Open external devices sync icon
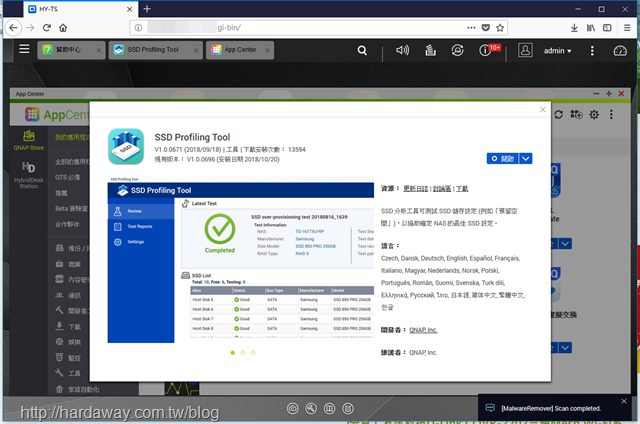The width and height of the screenshot is (640, 424). click(457, 50)
